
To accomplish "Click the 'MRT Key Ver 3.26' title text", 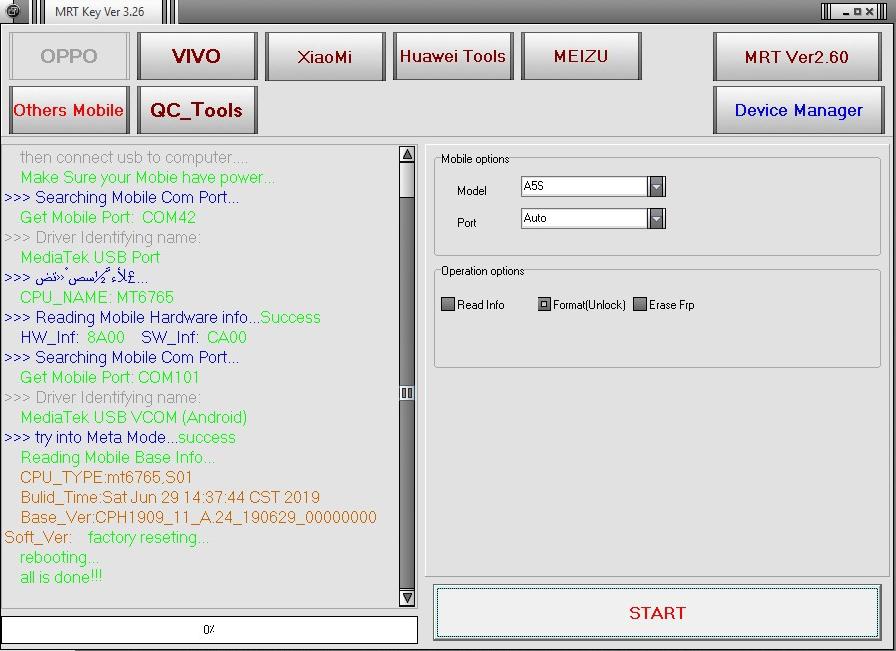I will point(99,11).
